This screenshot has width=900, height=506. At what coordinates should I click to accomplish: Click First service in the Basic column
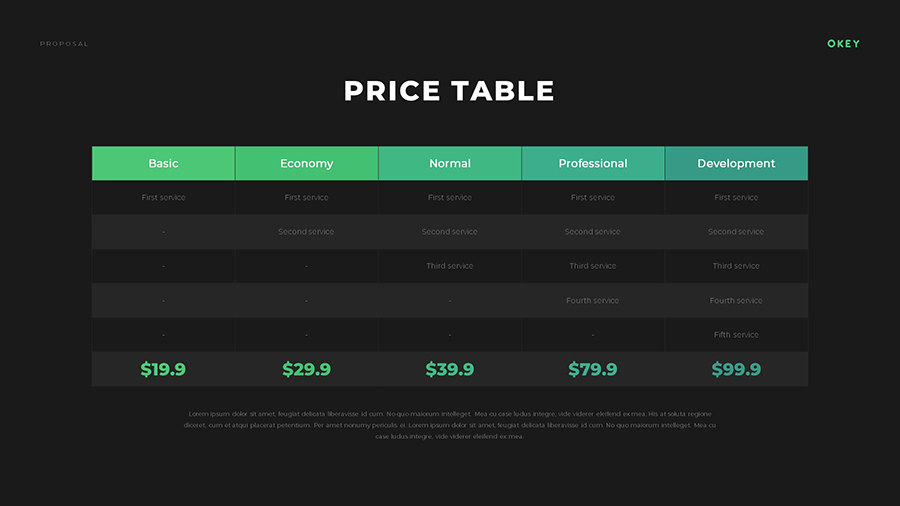[164, 198]
